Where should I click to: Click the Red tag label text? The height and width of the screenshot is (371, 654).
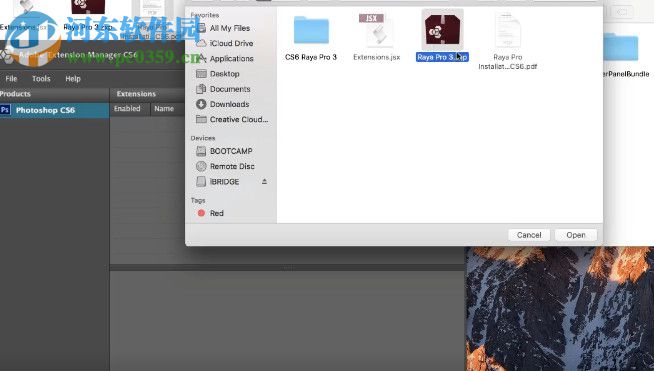216,213
